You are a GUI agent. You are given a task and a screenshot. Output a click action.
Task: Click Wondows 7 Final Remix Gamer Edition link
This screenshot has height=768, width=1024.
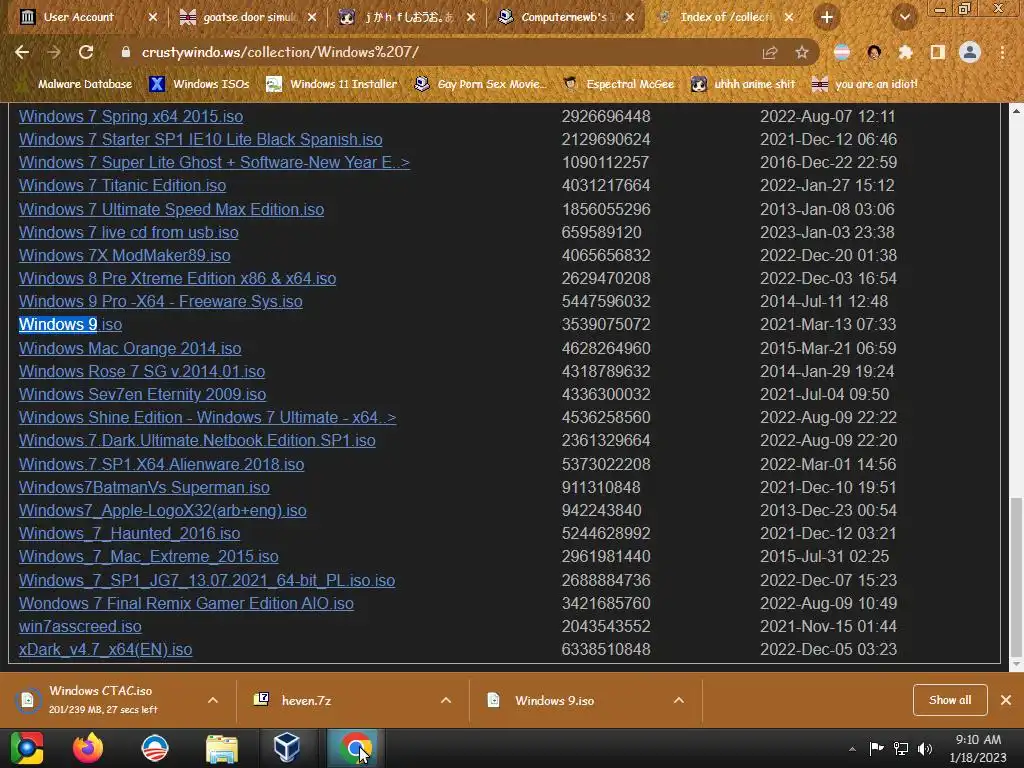[x=186, y=603]
